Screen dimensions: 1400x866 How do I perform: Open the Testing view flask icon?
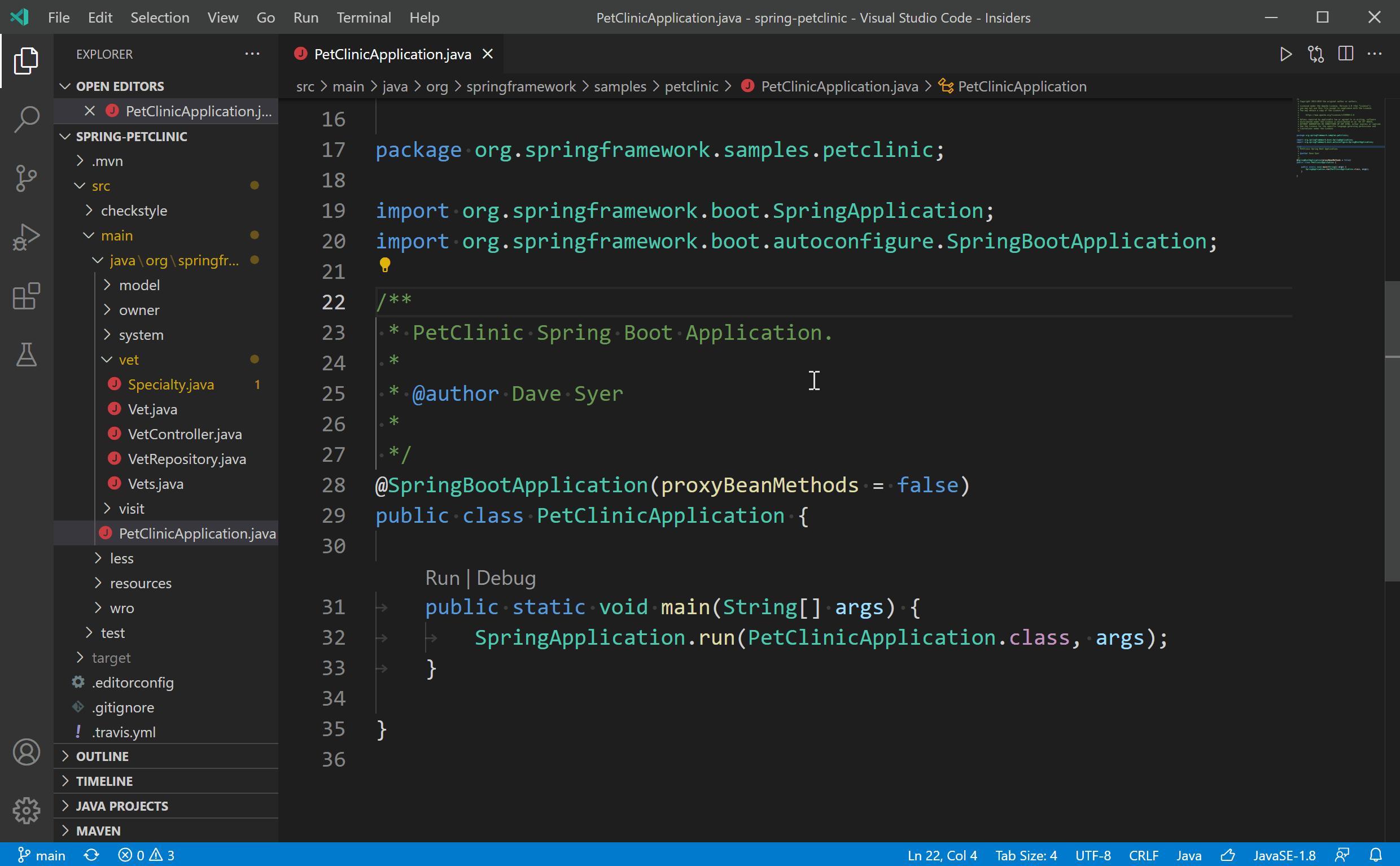click(x=26, y=355)
